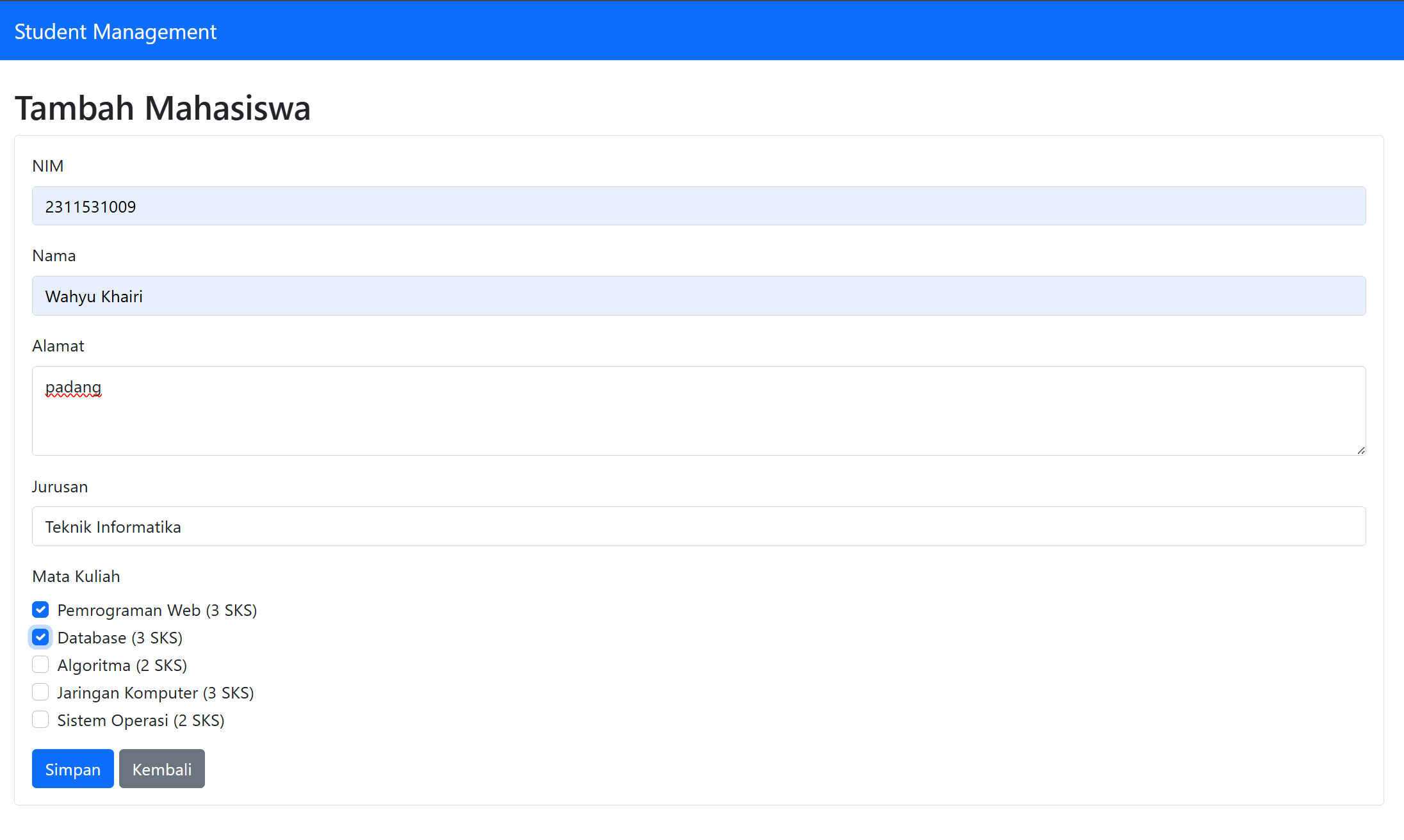Tick the Sistem Operasi checkbox
Image resolution: width=1404 pixels, height=840 pixels.
tap(40, 720)
